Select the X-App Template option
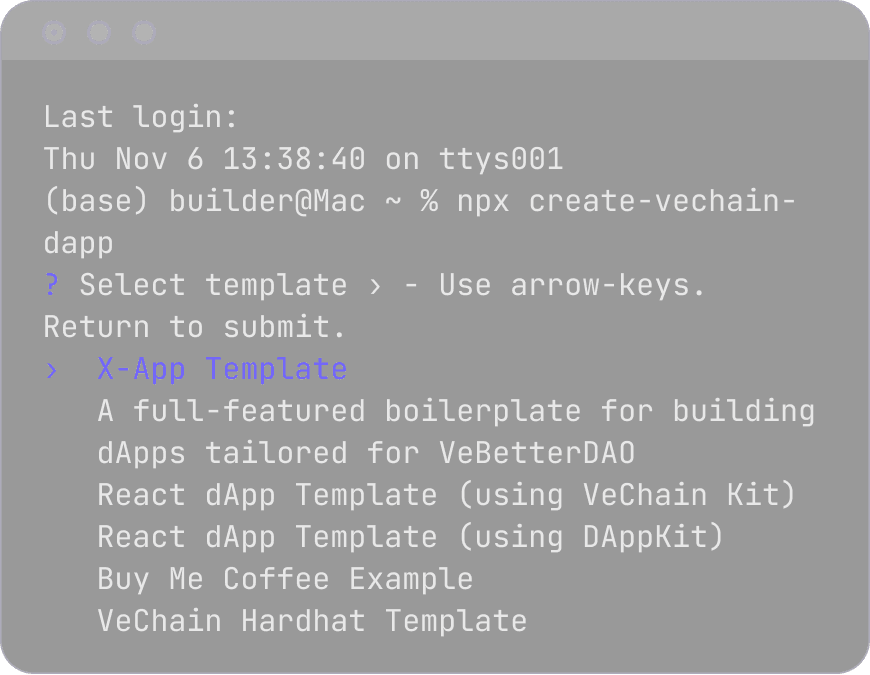Viewport: 870px width, 675px height. coord(221,369)
